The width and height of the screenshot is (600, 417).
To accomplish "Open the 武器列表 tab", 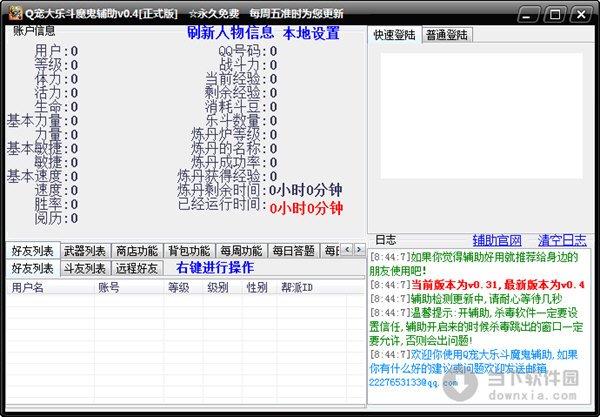I will pyautogui.click(x=84, y=250).
